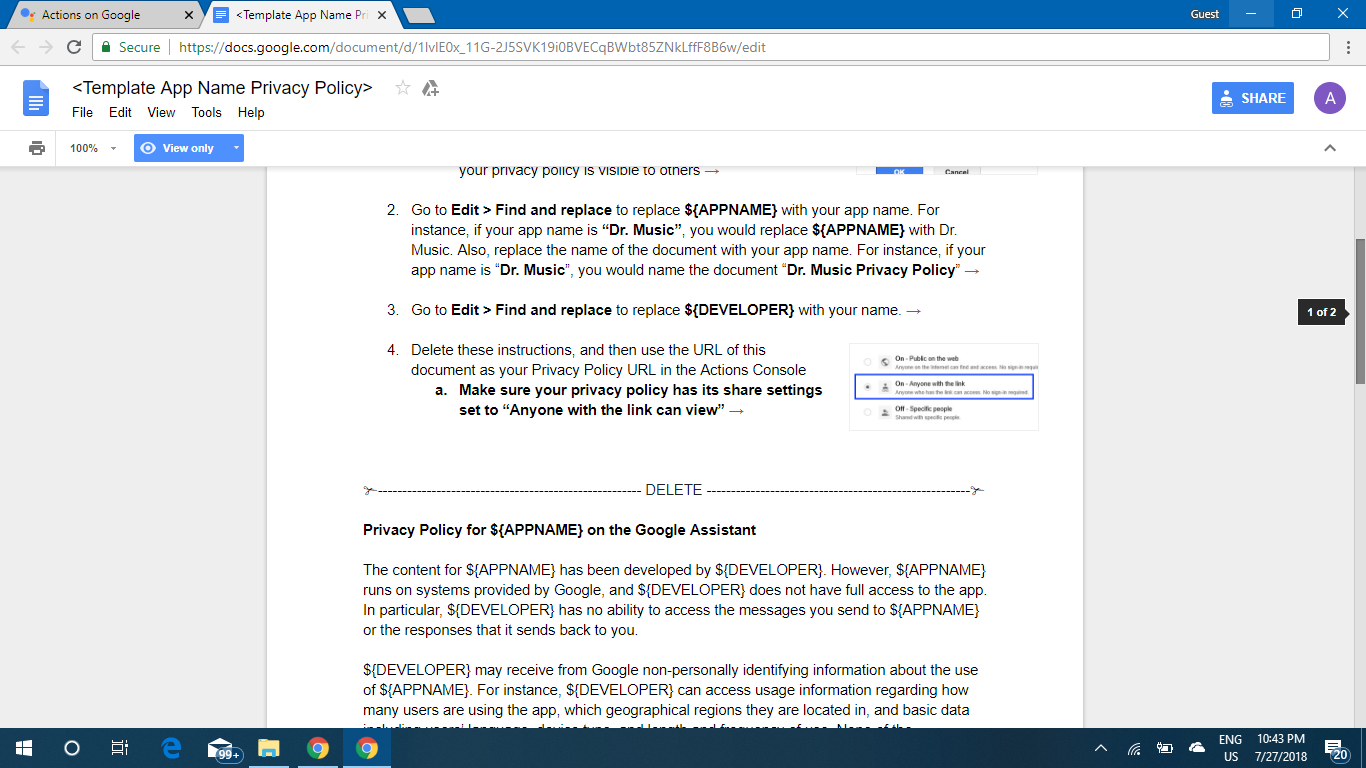Click 'Make sure your privacy policy has its share settings'
Image resolution: width=1366 pixels, height=768 pixels.
(x=641, y=390)
